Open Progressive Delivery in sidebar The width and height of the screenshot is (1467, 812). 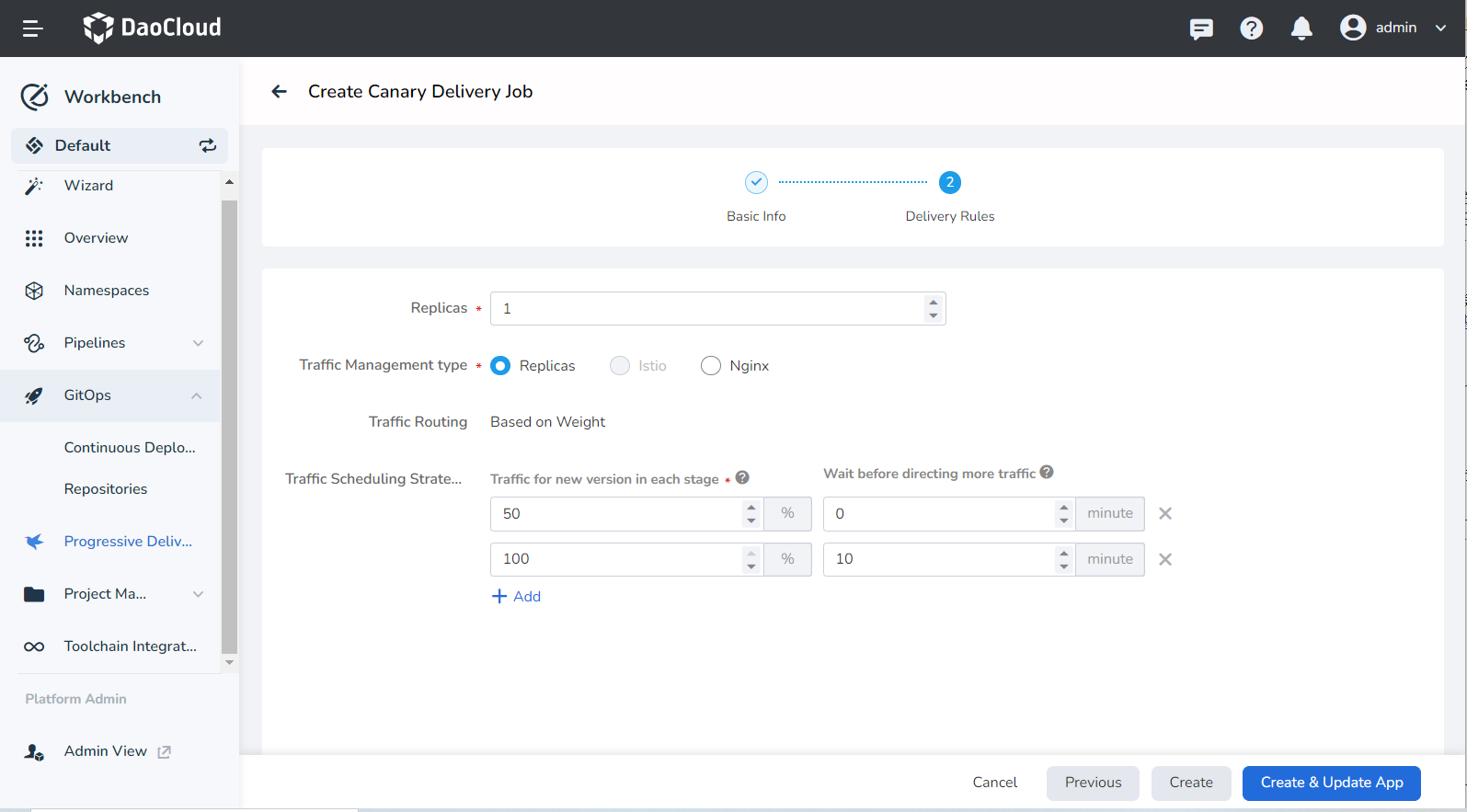(128, 542)
